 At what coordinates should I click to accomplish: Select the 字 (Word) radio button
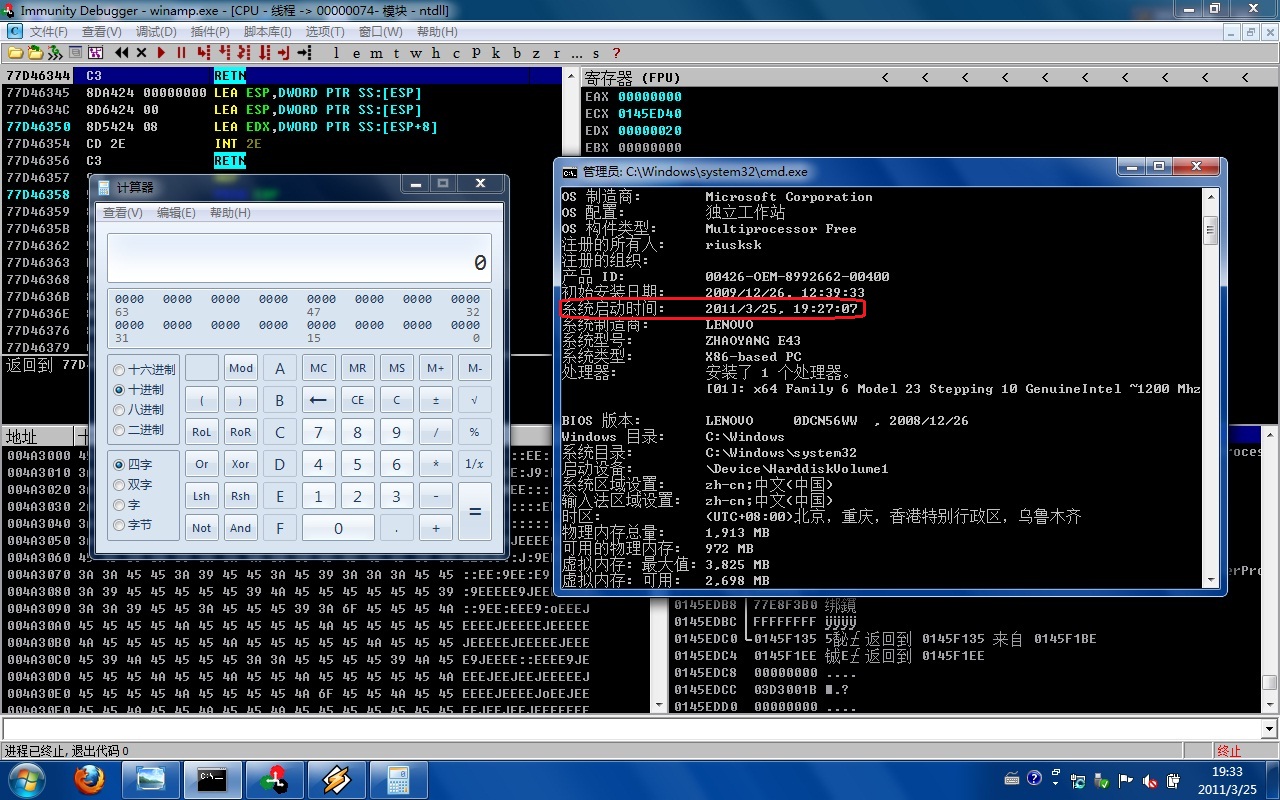(127, 504)
